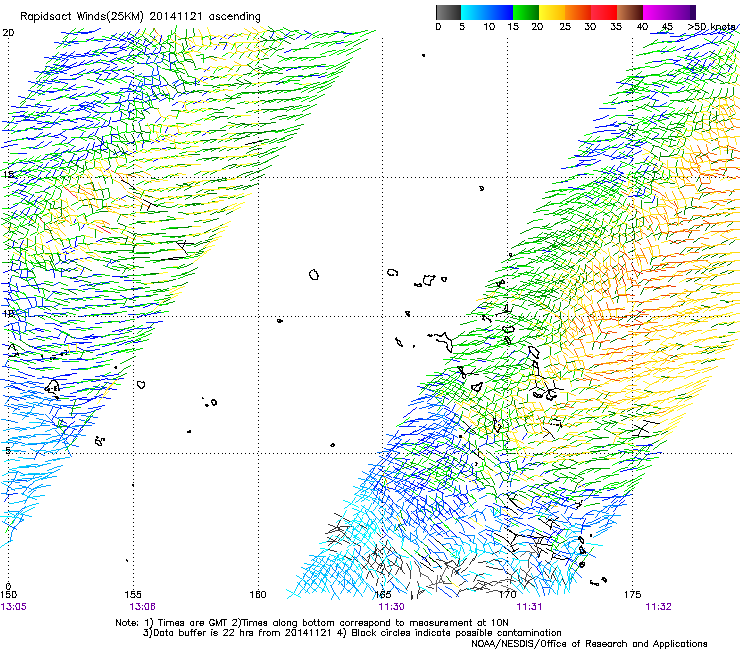Click the longitude label '150'
The height and width of the screenshot is (650, 740).
coord(8,595)
